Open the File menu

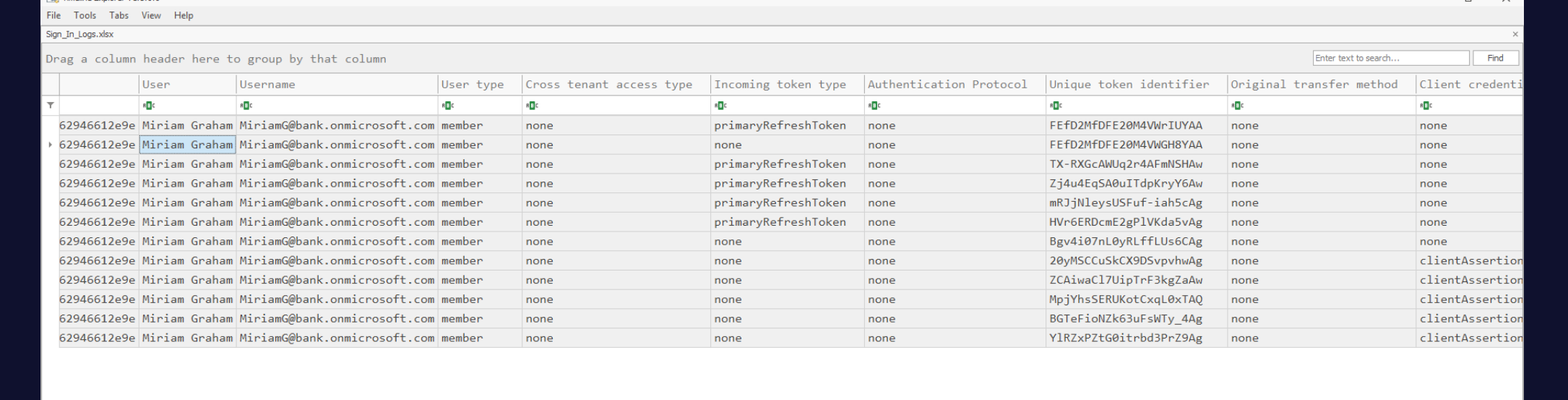(x=53, y=15)
